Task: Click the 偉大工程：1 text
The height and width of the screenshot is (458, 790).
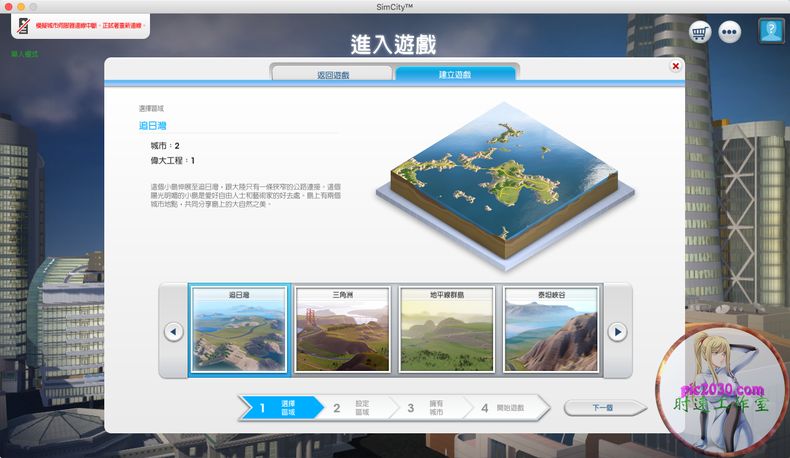Action: pos(172,161)
